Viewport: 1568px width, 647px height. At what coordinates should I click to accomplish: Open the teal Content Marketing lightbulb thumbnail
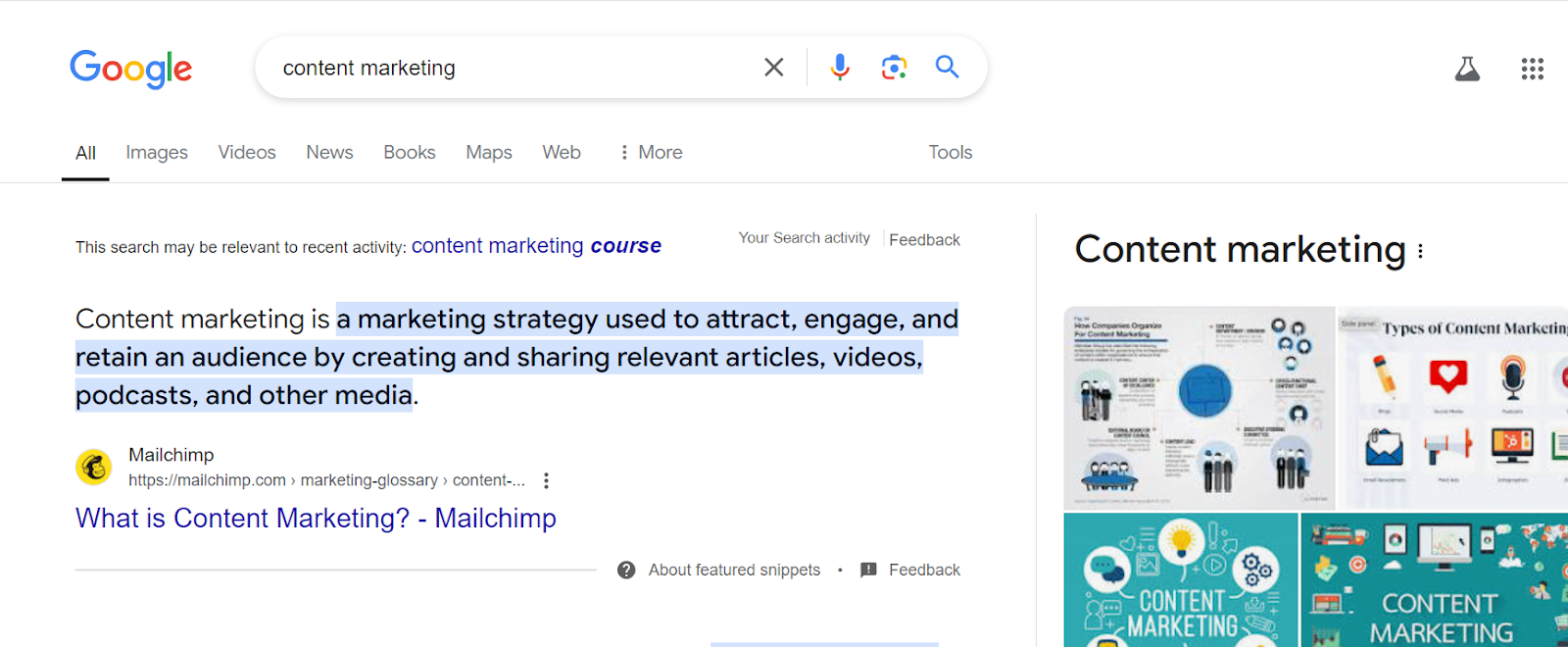pyautogui.click(x=1181, y=579)
